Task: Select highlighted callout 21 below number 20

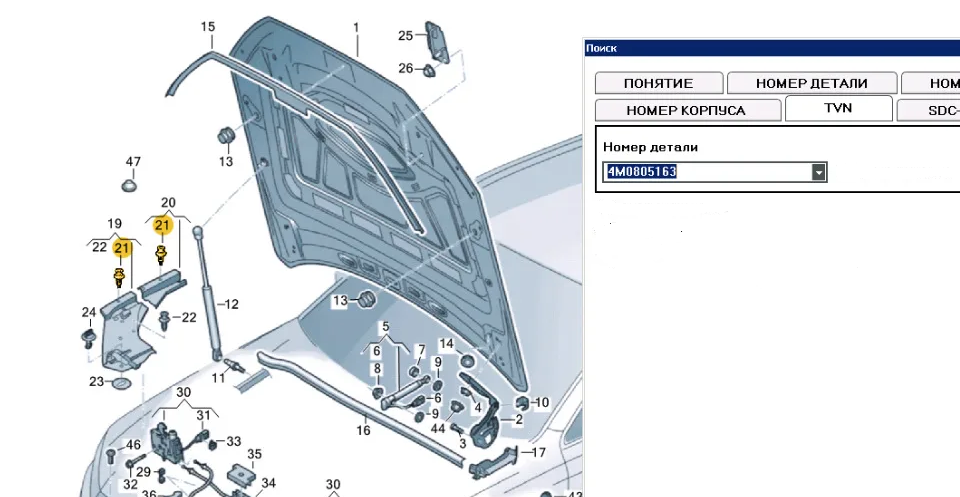Action: click(x=162, y=226)
